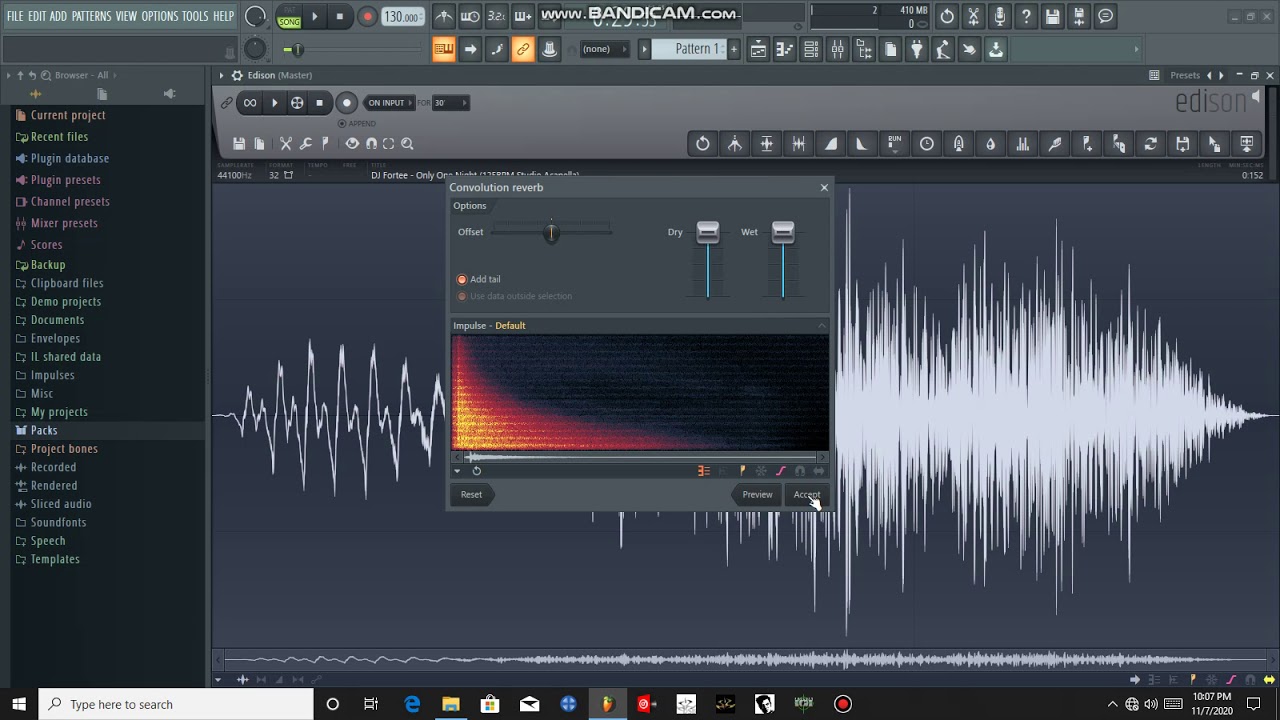
Task: Open the PATTERNS menu
Action: (x=91, y=16)
